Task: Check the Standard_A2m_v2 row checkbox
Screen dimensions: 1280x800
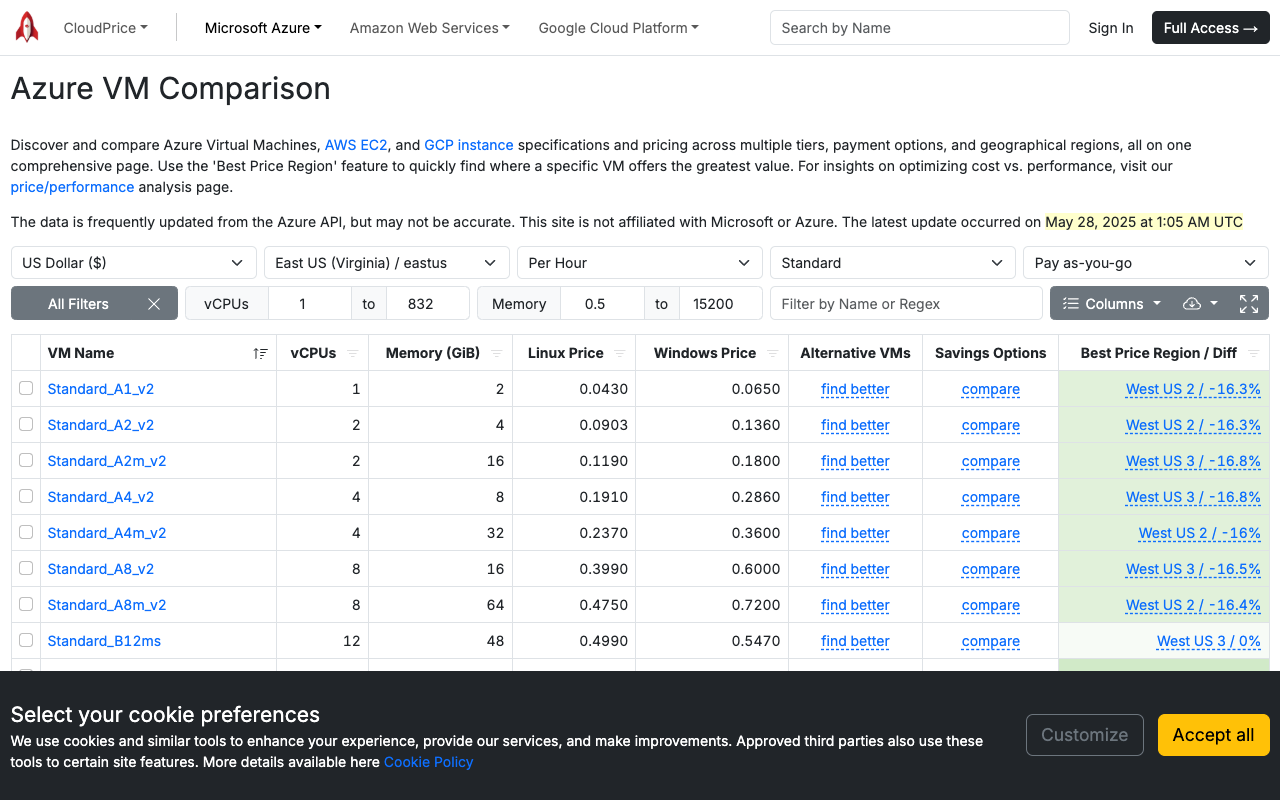Action: [x=26, y=460]
